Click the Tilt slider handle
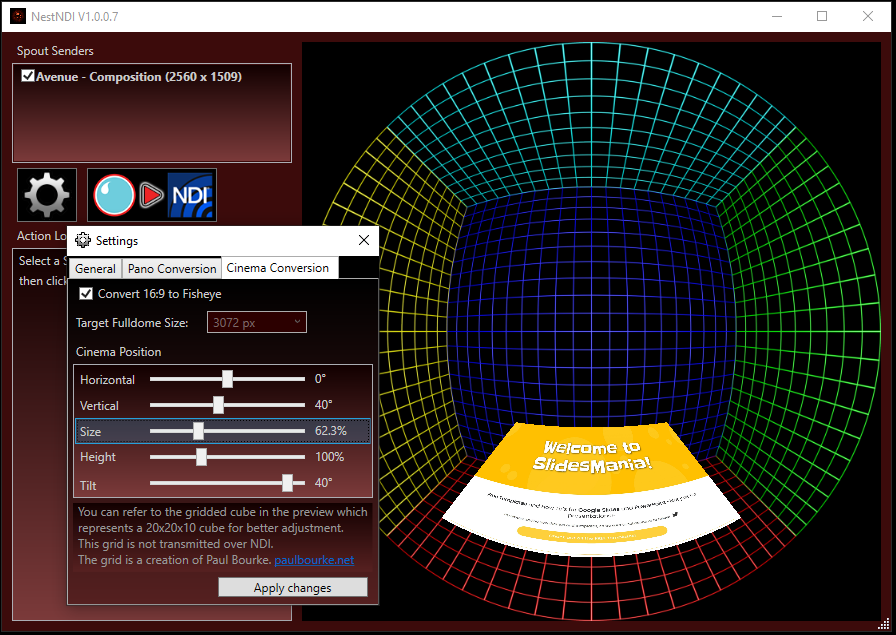This screenshot has height=635, width=896. [288, 483]
